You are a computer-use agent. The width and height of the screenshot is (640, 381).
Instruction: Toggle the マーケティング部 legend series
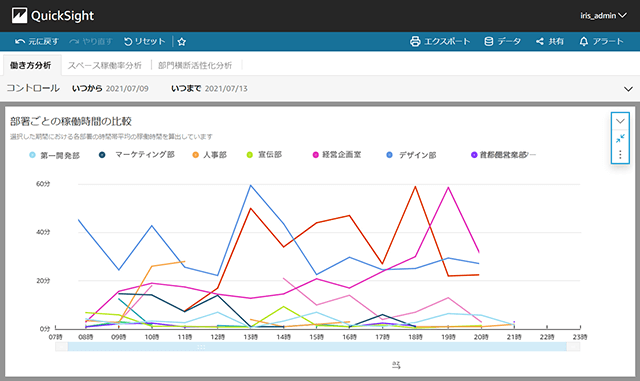(x=137, y=155)
